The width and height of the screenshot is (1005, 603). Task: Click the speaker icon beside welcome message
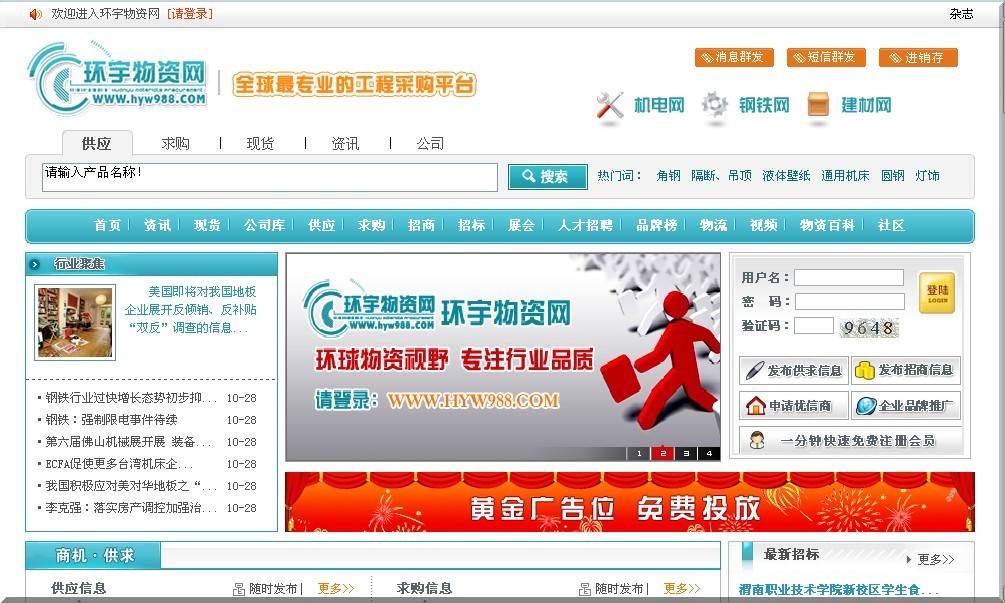(x=36, y=13)
